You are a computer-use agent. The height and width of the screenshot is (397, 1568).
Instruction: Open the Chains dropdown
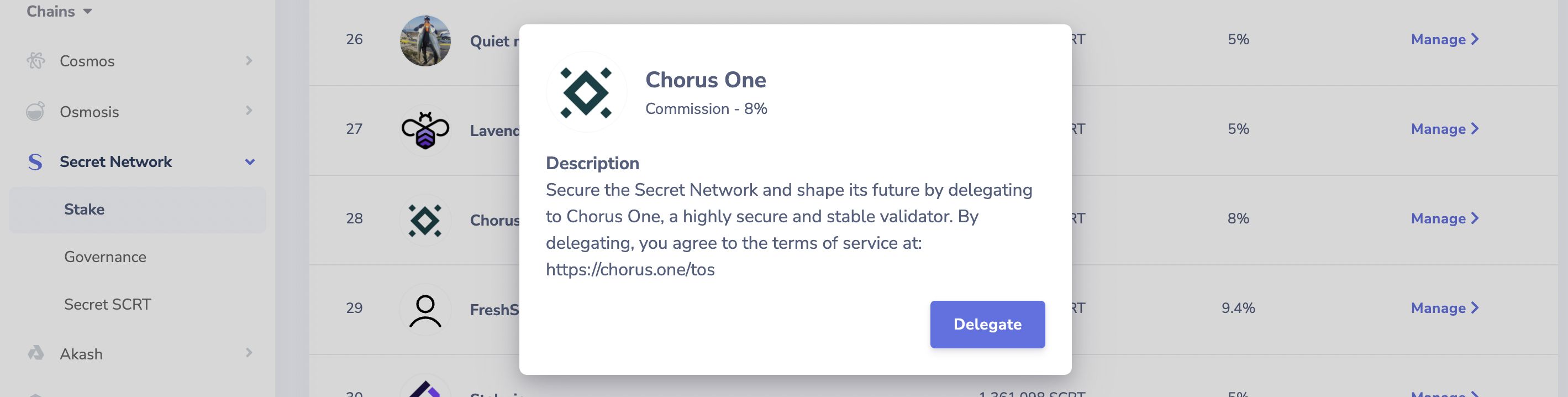59,12
